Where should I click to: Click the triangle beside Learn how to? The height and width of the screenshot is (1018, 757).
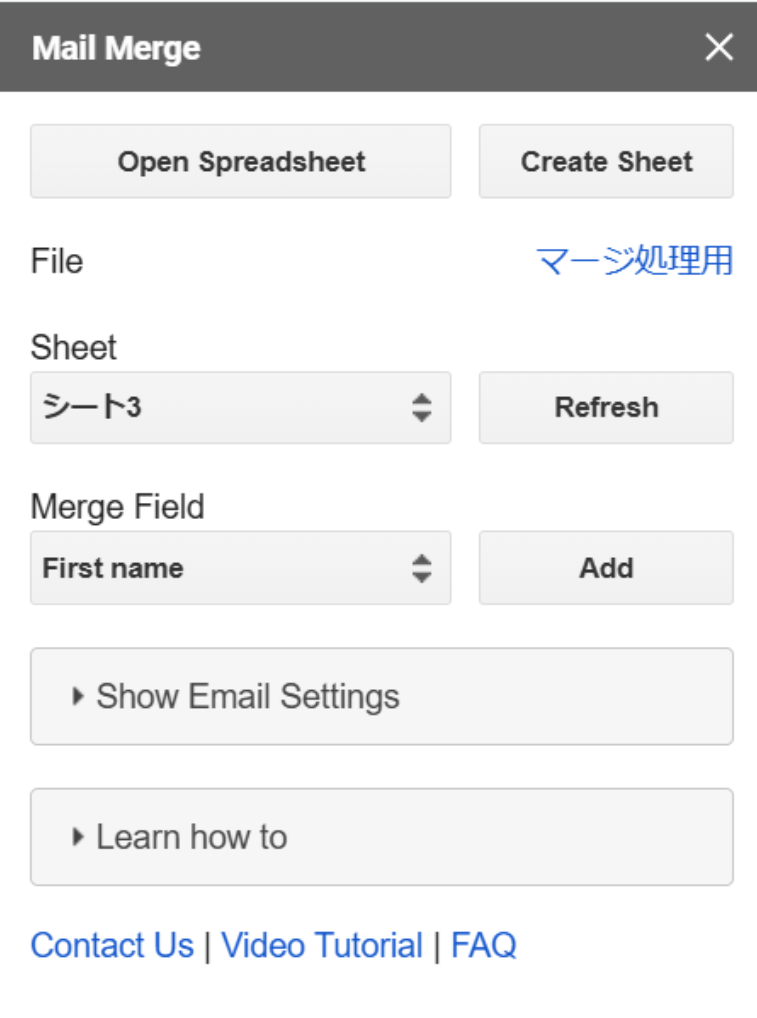78,837
